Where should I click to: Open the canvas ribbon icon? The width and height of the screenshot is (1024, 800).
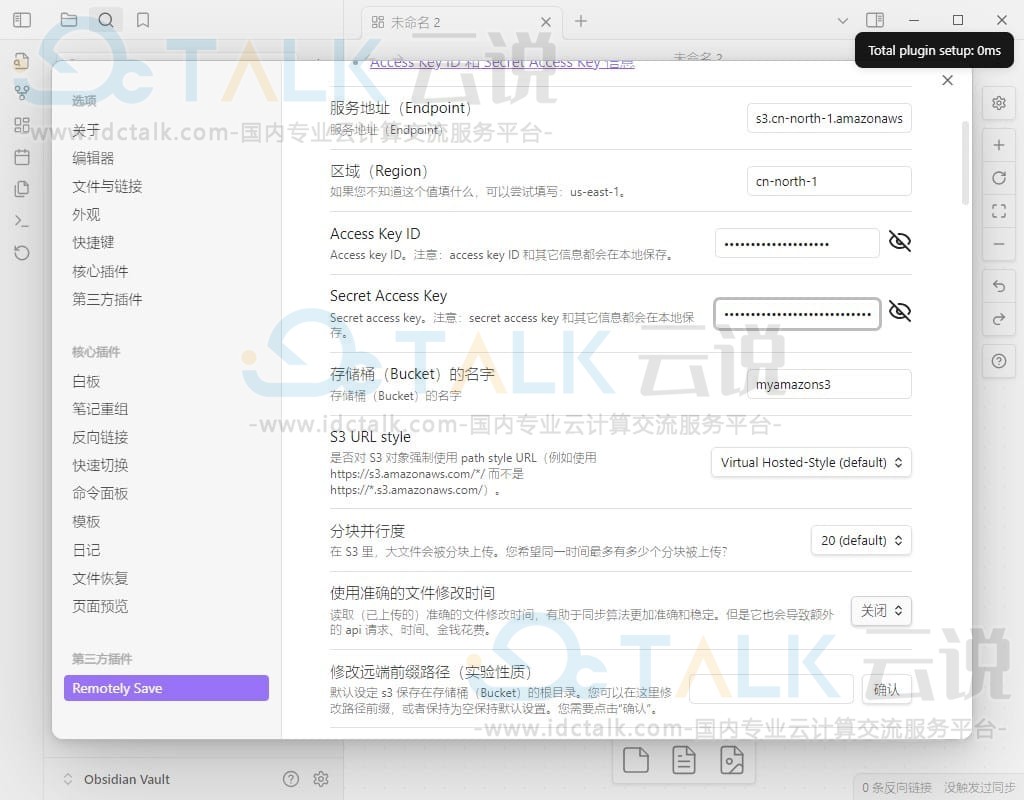(22, 125)
